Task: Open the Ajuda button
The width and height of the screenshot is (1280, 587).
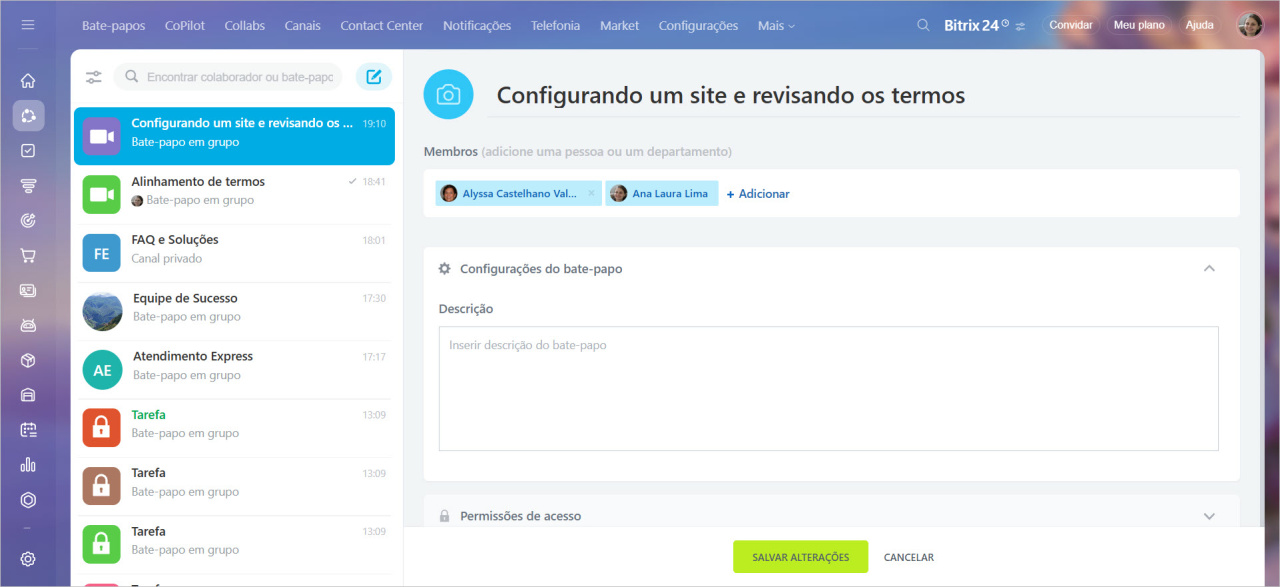Action: coord(1199,25)
